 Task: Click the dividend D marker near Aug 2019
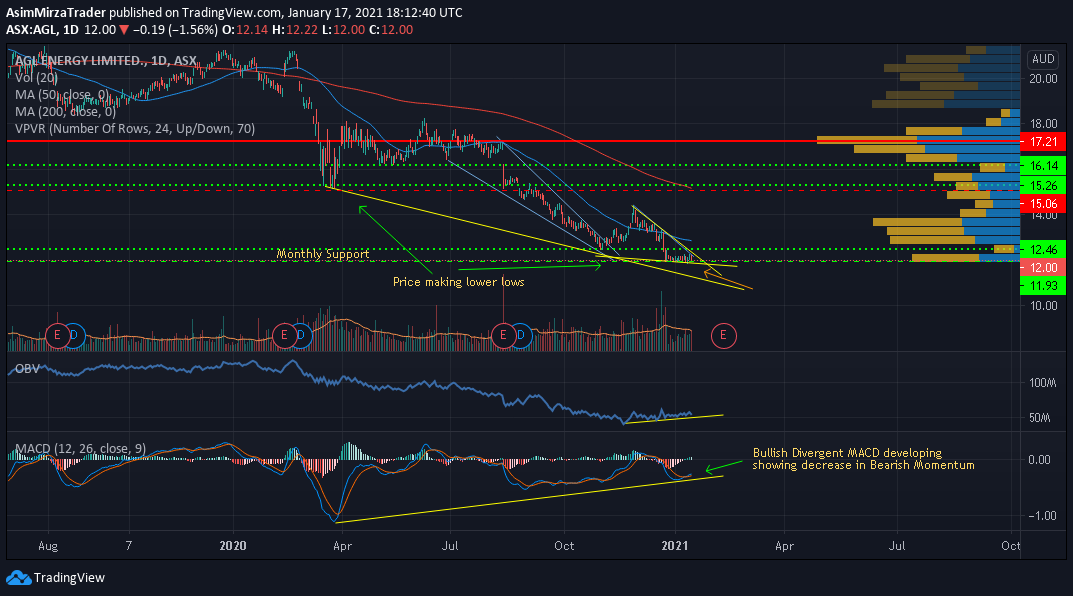pyautogui.click(x=74, y=335)
